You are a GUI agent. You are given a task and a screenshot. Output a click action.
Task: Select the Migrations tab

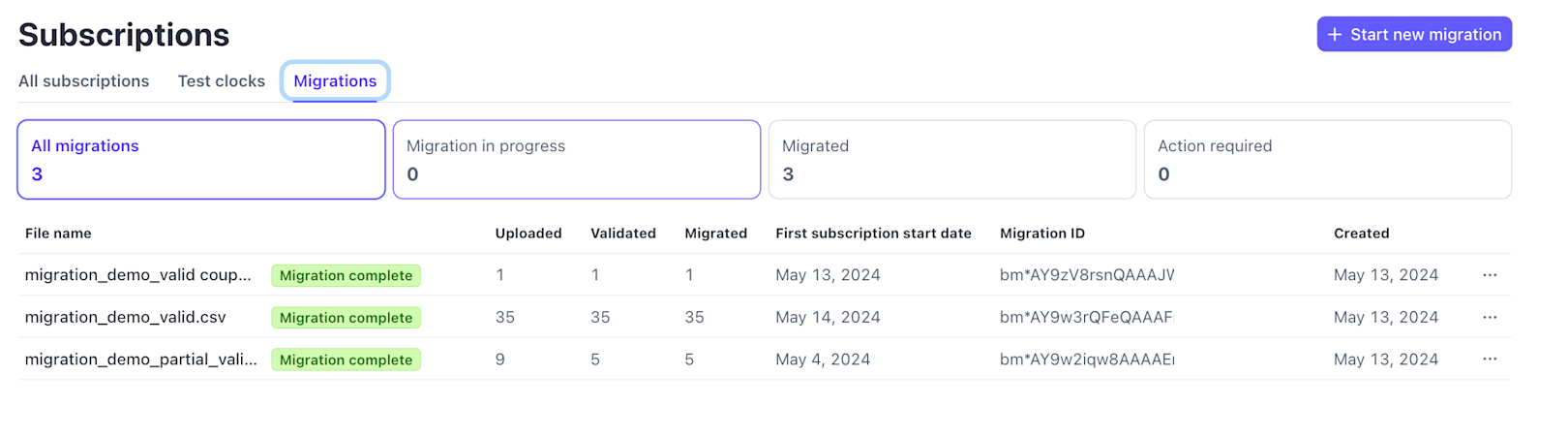(x=335, y=81)
